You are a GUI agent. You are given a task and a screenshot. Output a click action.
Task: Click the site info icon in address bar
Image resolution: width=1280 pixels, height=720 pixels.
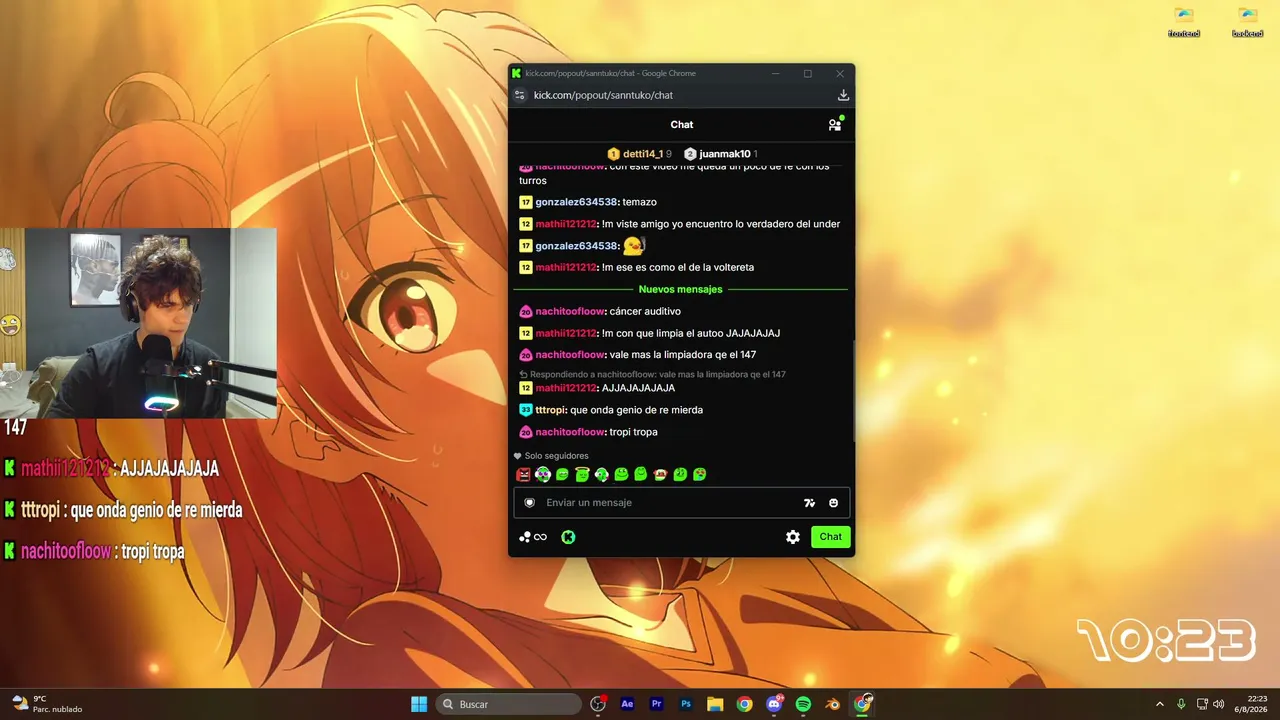pos(519,95)
